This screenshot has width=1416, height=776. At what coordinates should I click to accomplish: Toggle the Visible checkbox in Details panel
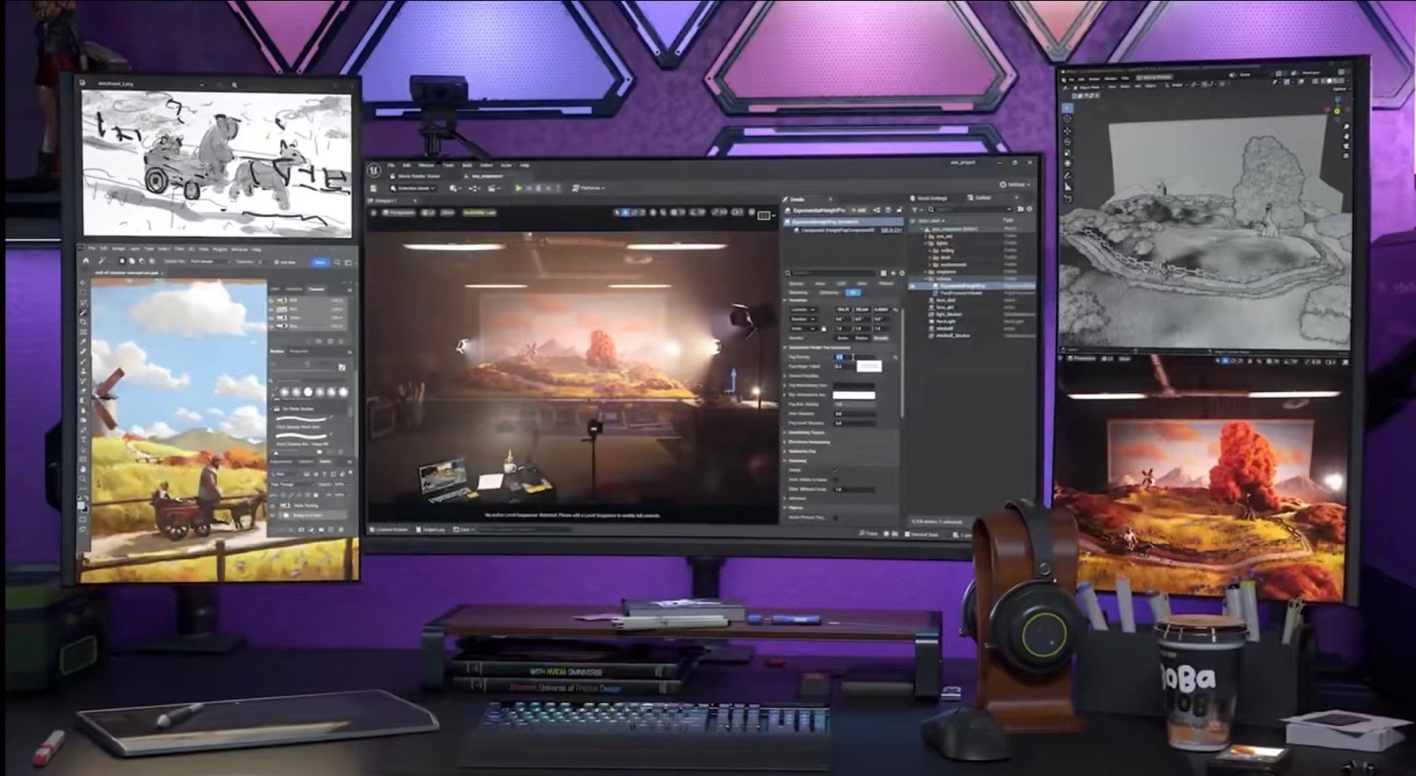(835, 470)
